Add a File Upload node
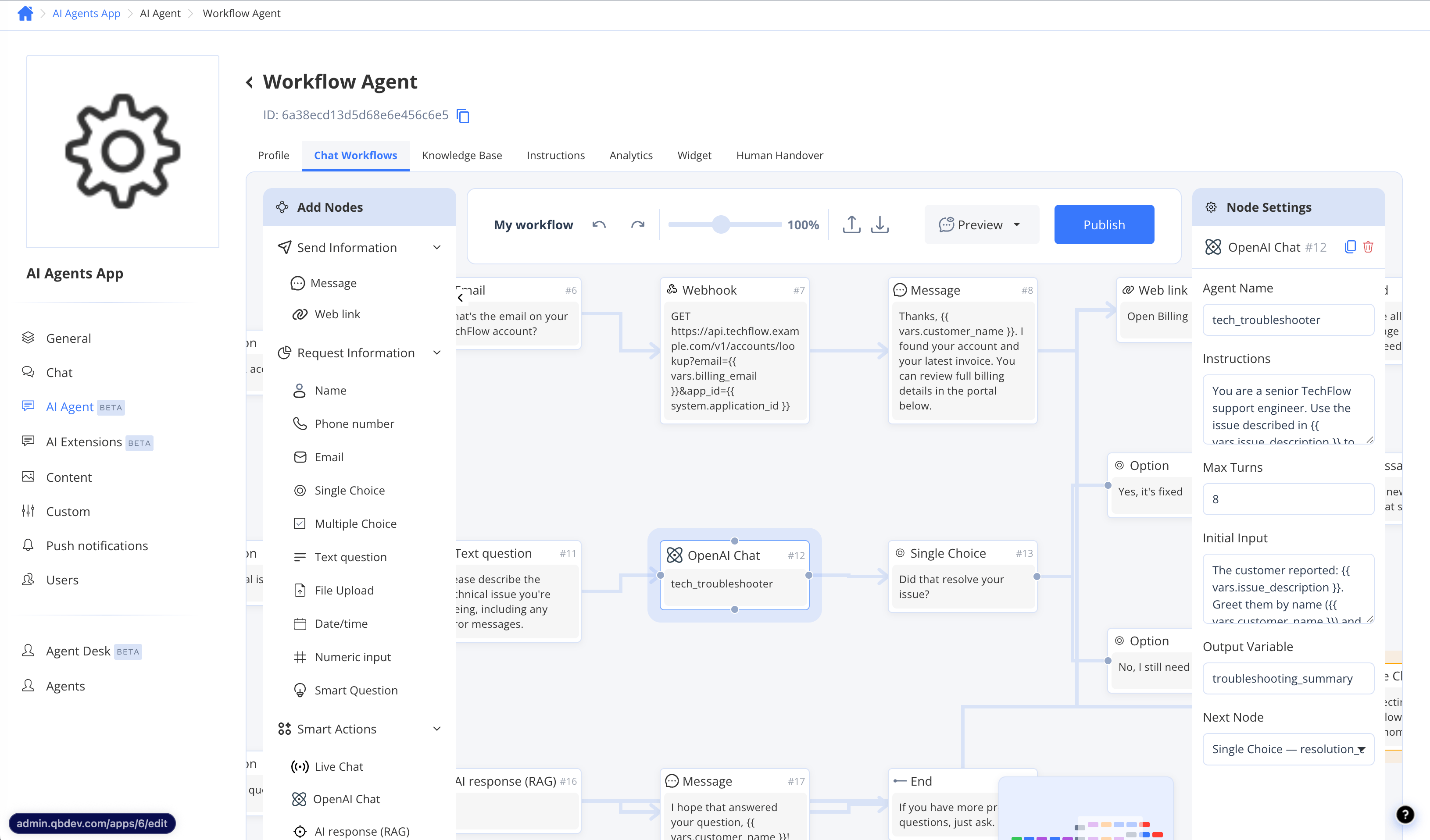Image resolution: width=1430 pixels, height=840 pixels. coord(334,591)
